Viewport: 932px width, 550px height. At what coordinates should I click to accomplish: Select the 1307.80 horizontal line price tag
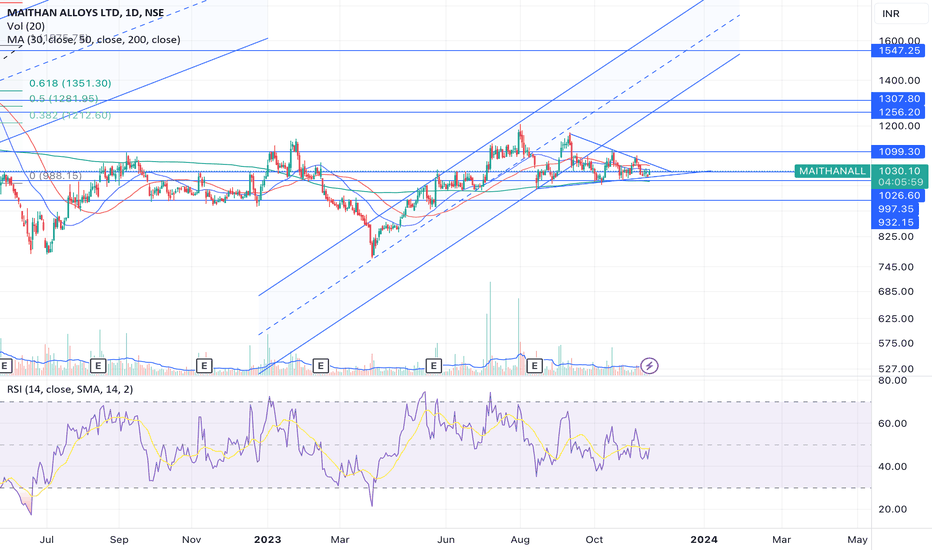(899, 99)
